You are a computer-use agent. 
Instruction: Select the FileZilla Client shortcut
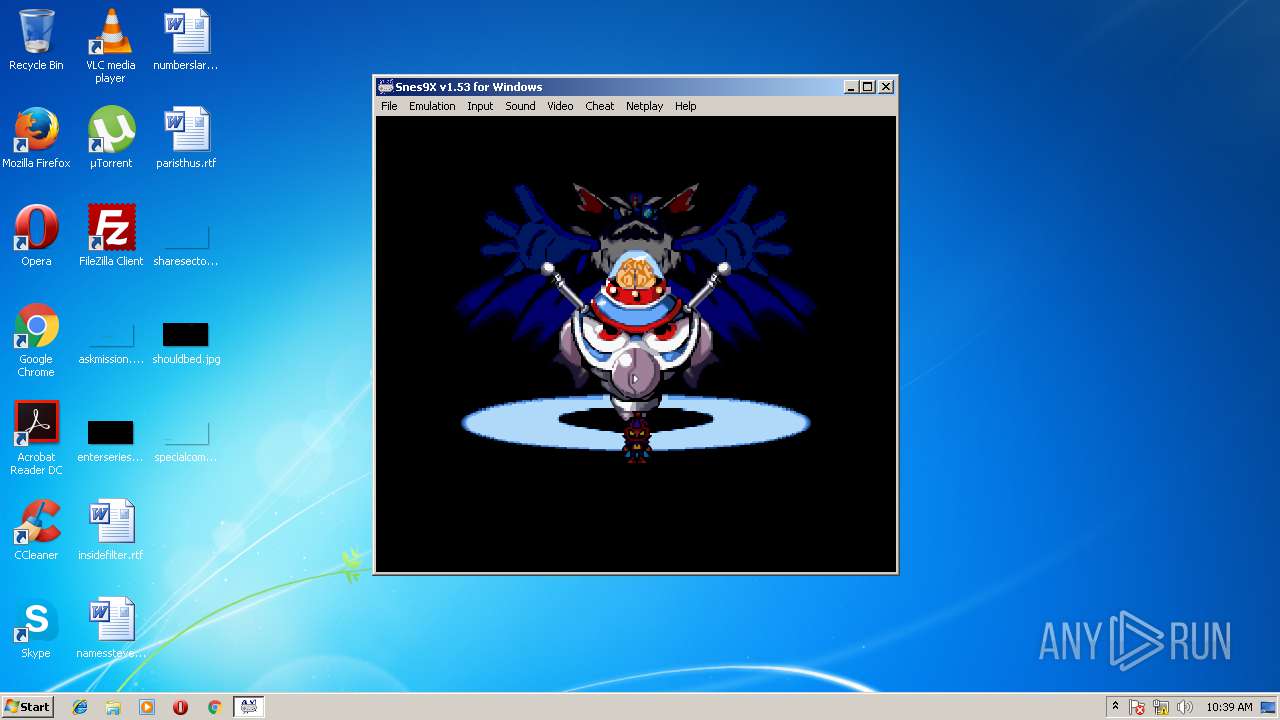pos(110,236)
